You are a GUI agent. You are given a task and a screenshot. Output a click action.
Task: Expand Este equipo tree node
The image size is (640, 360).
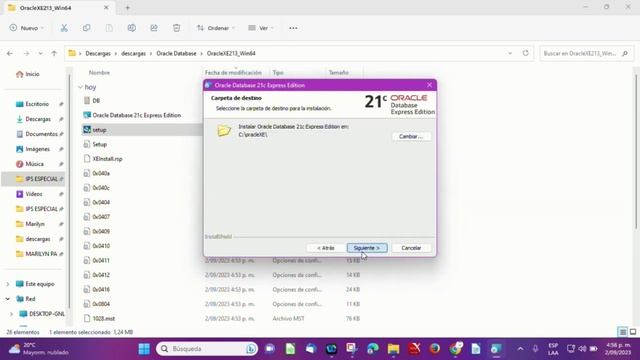[x=8, y=284]
